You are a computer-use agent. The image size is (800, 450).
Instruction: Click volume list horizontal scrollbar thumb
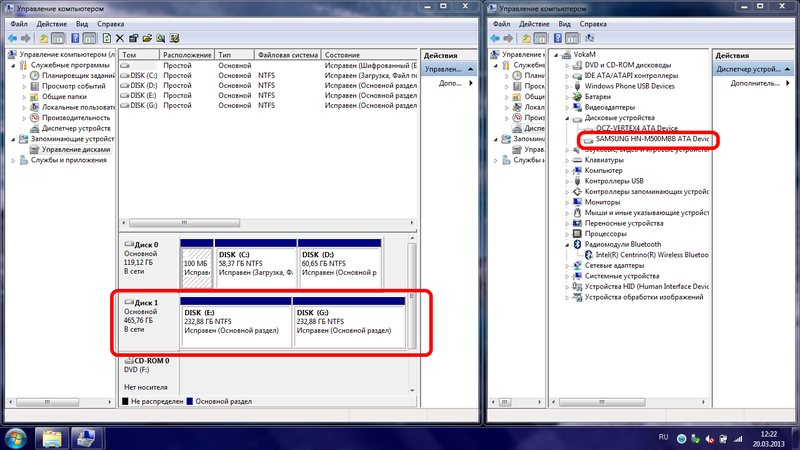(x=184, y=223)
